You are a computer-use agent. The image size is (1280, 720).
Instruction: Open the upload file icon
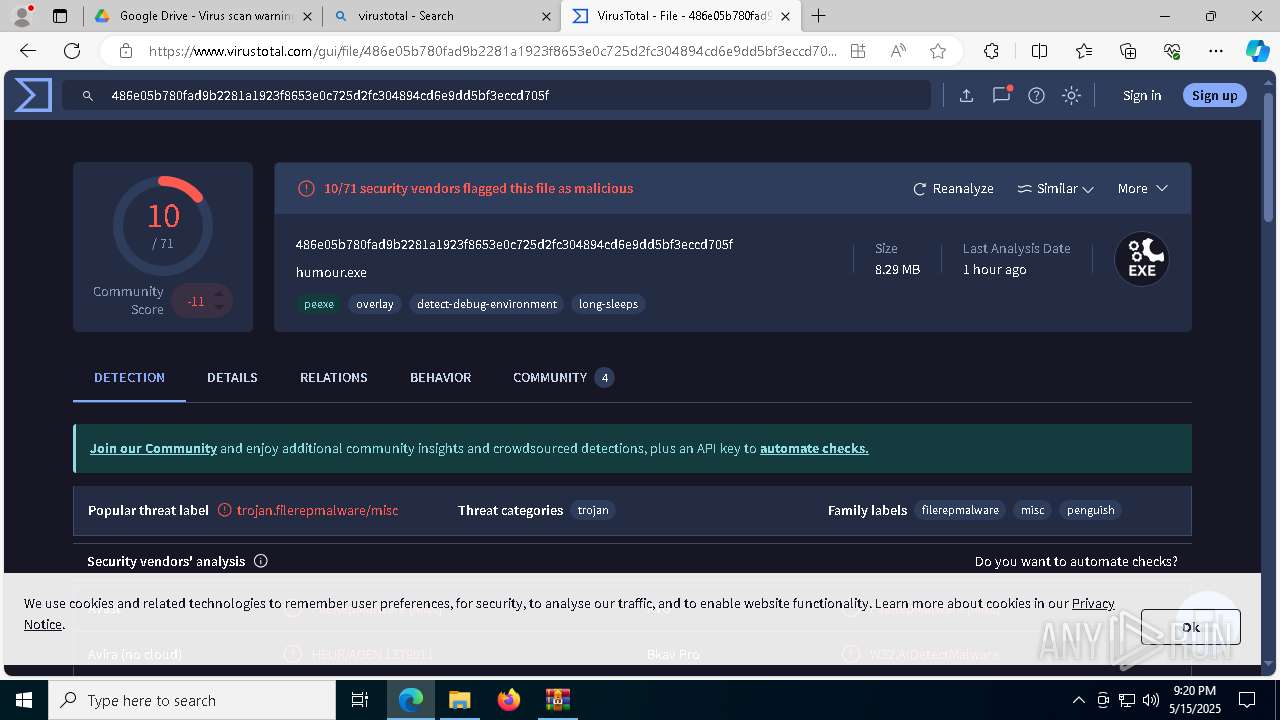[966, 96]
